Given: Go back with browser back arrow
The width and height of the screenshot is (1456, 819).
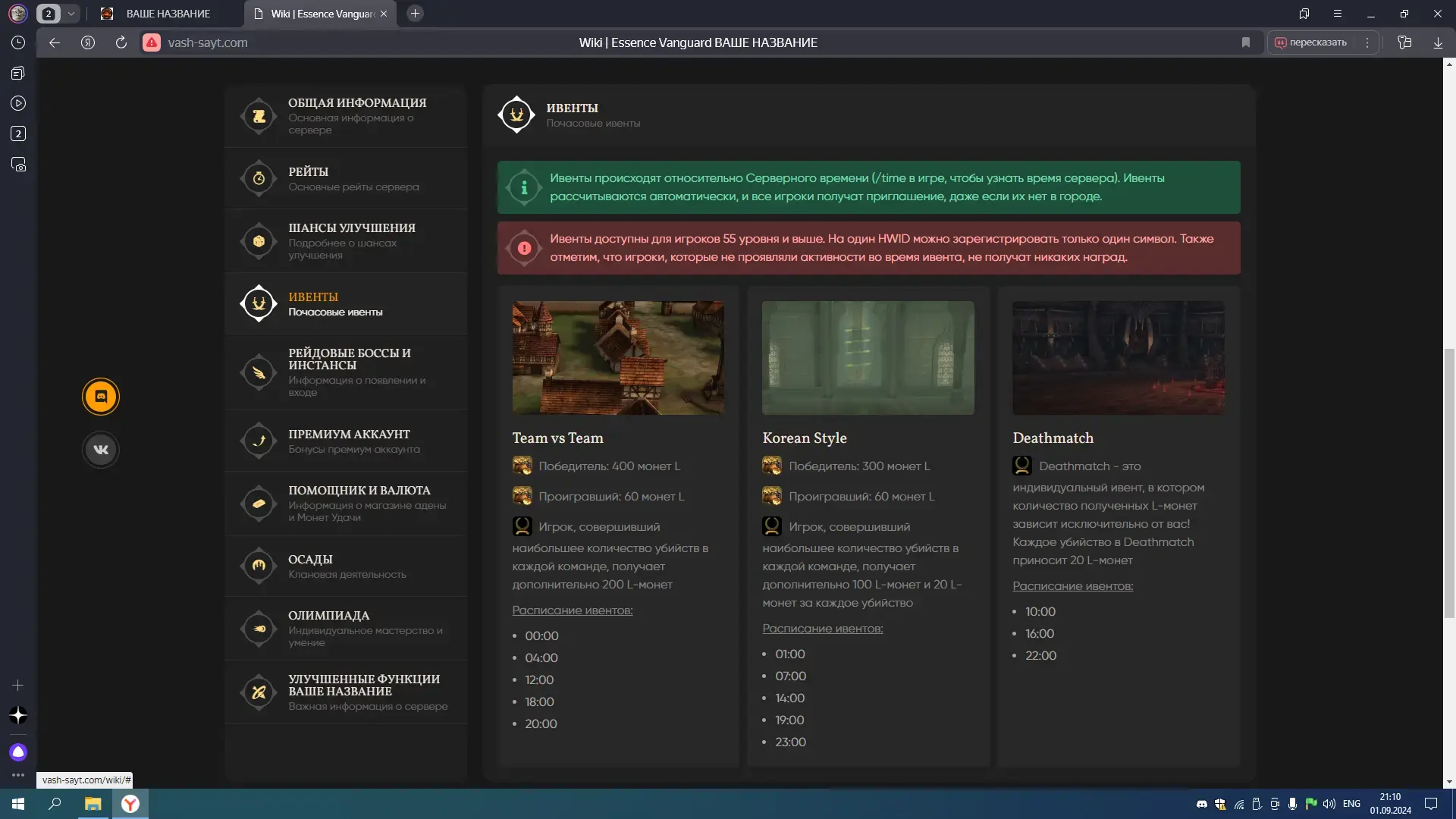Looking at the screenshot, I should pyautogui.click(x=55, y=42).
